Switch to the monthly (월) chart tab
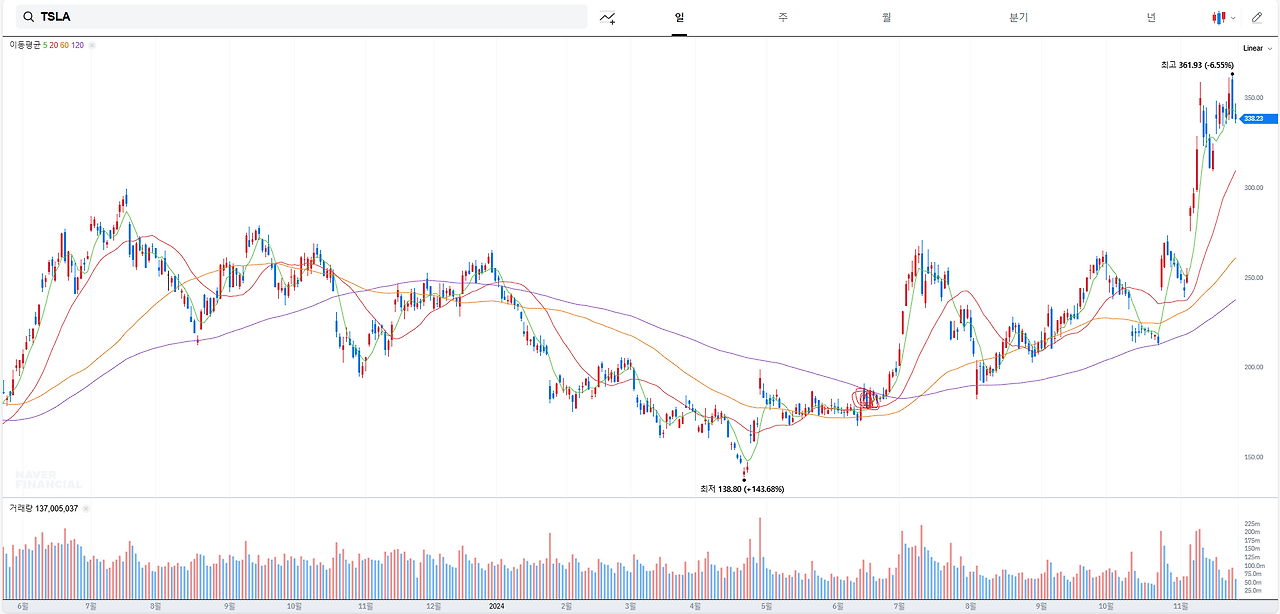Image resolution: width=1280 pixels, height=614 pixels. (887, 17)
